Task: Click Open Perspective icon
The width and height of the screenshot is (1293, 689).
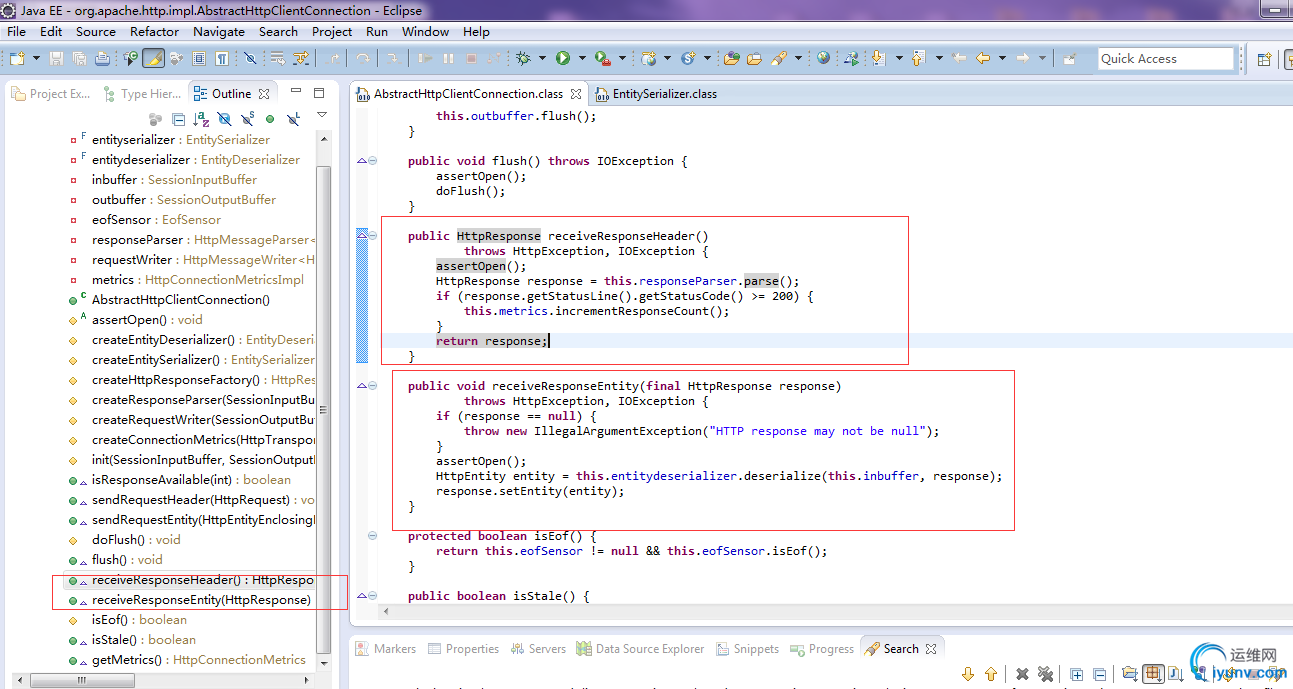Action: tap(1264, 59)
